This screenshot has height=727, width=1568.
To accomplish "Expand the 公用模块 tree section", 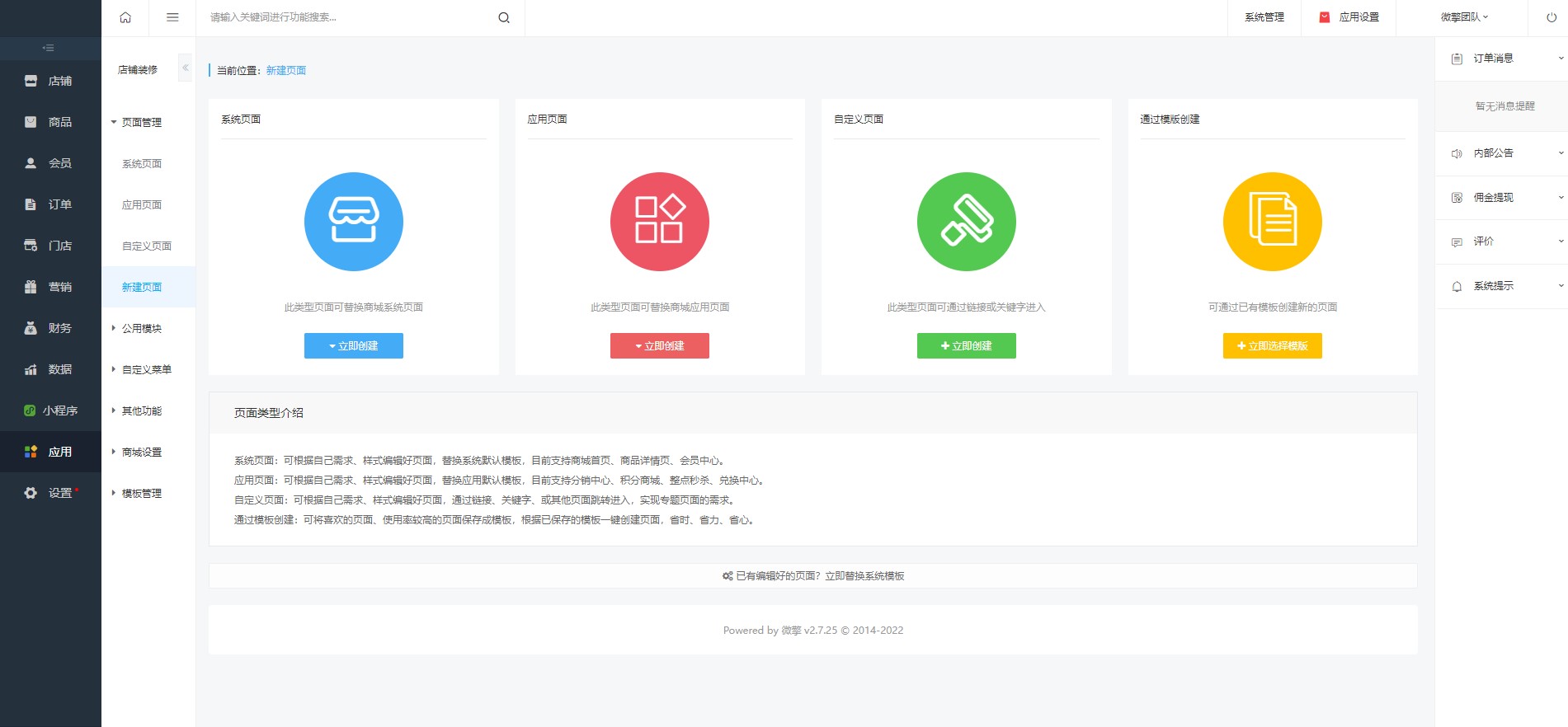I will [141, 328].
